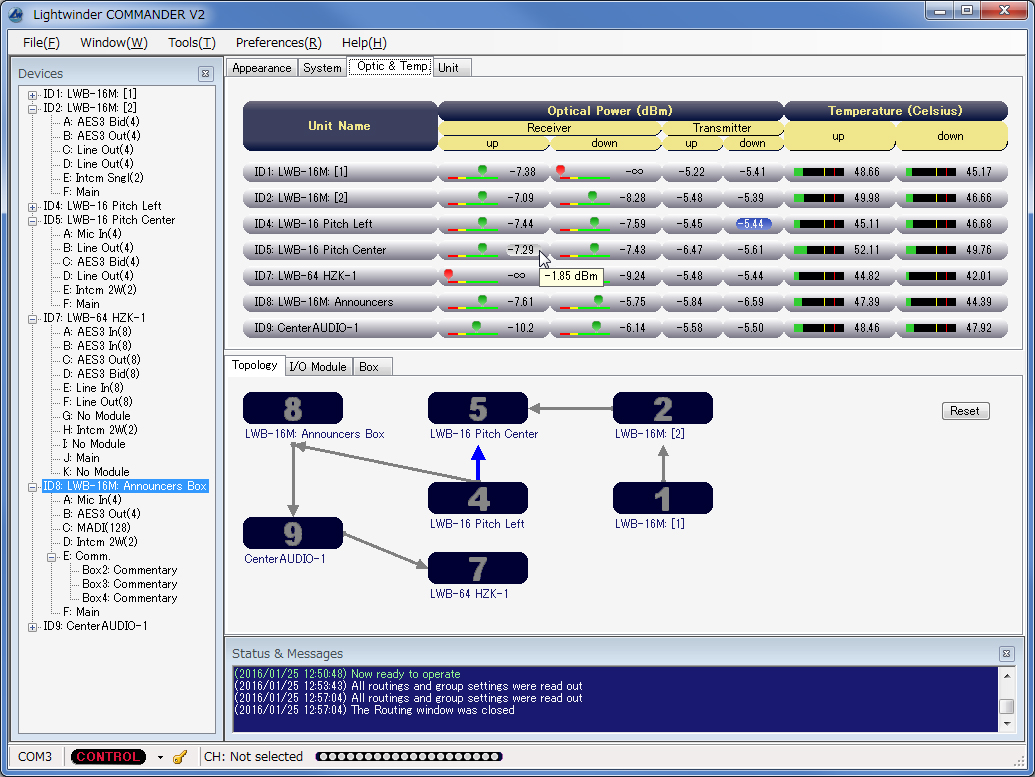Open the Window(W) menu
The width and height of the screenshot is (1035, 777).
[x=114, y=43]
